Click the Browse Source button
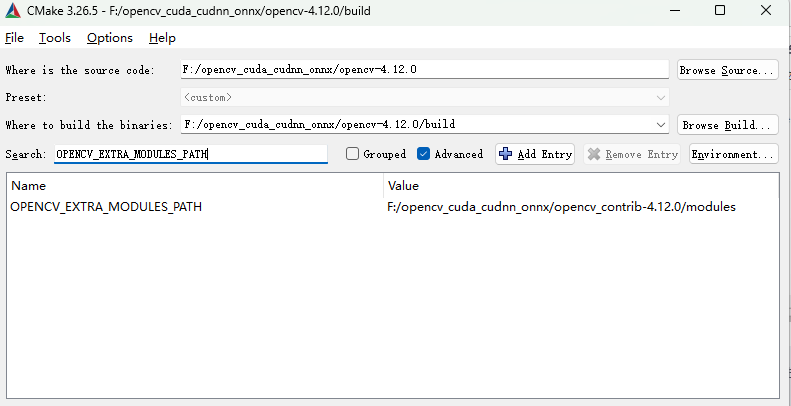This screenshot has width=791, height=406. point(727,70)
